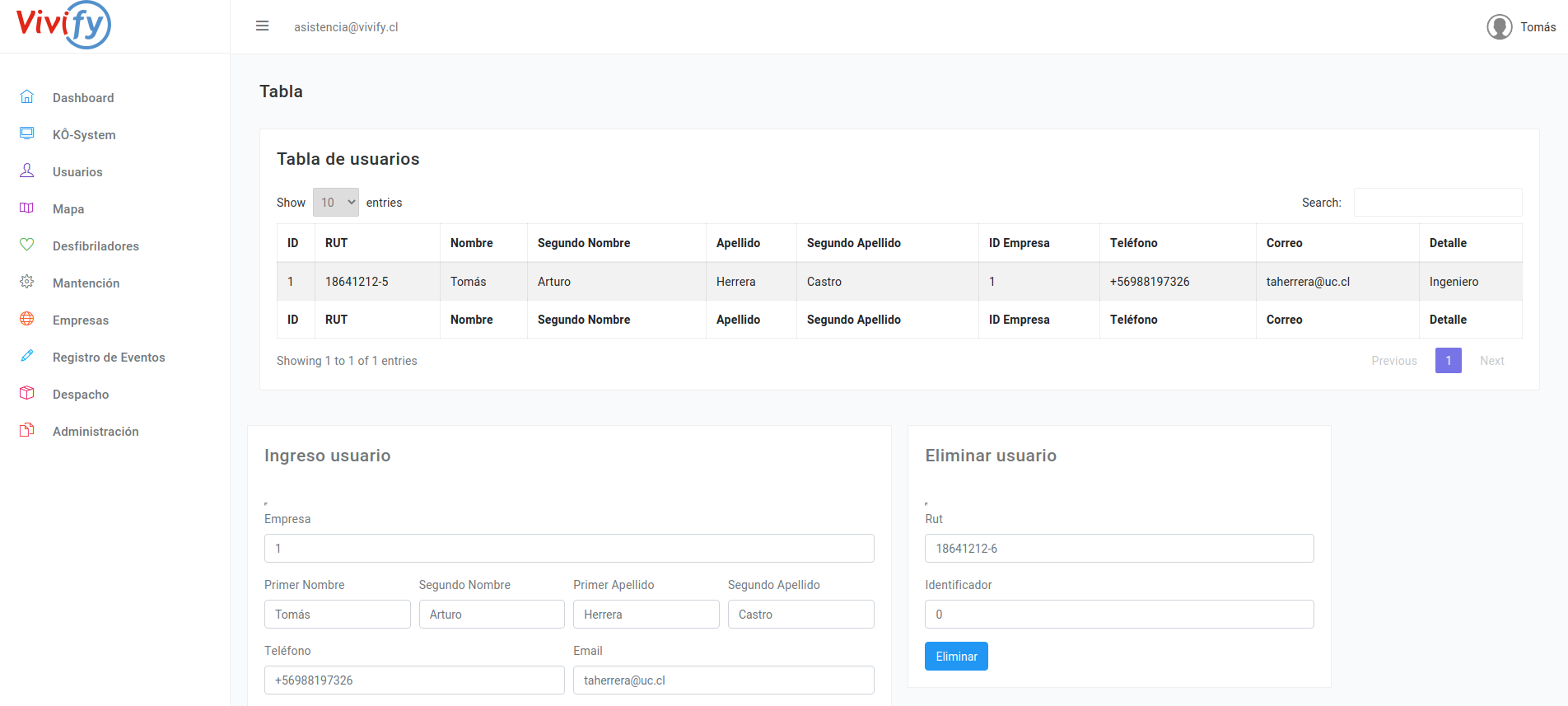Click asistencia@vivify.cl in the header

point(346,27)
